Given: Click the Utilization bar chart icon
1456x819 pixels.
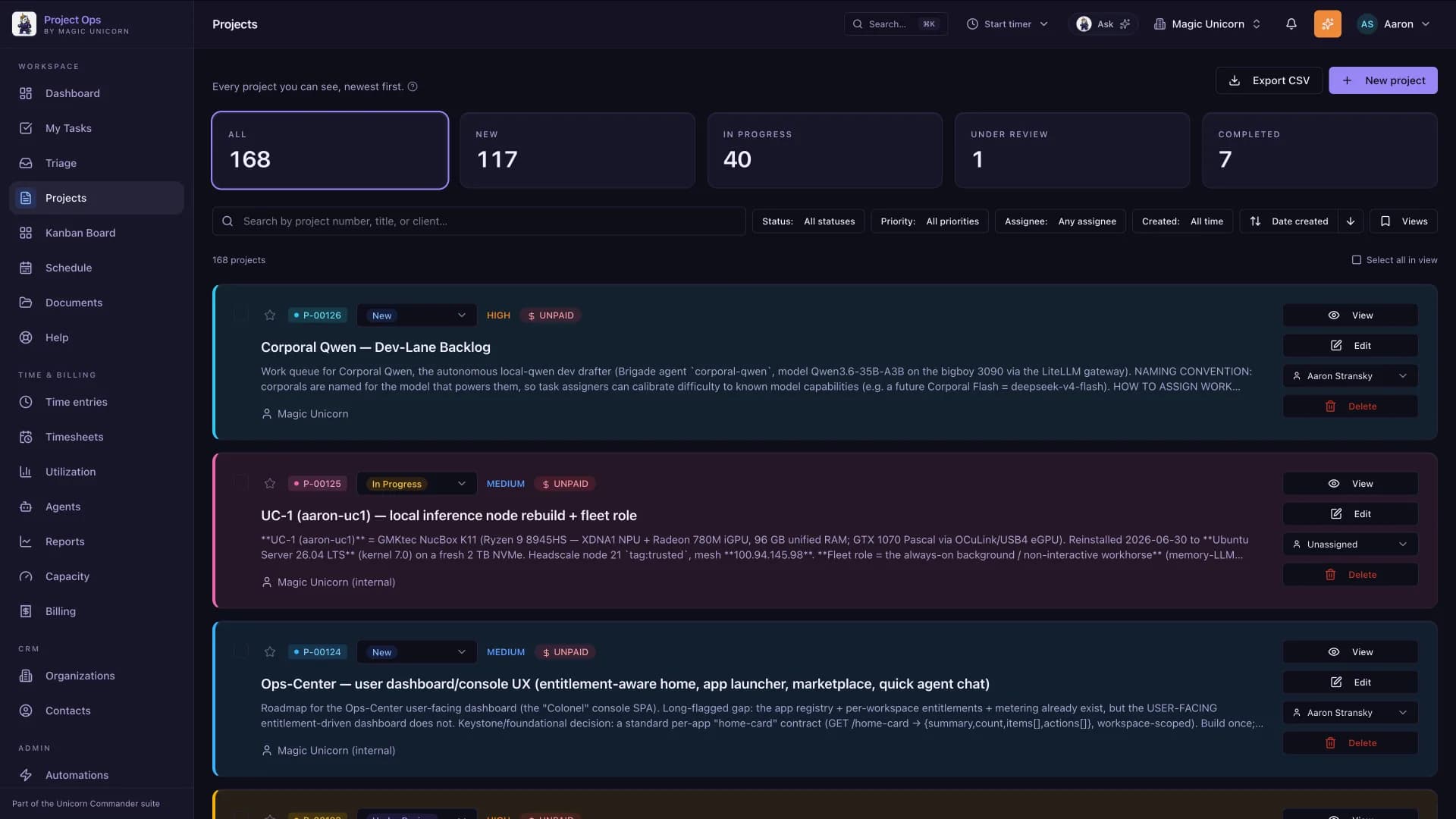Looking at the screenshot, I should pos(26,472).
